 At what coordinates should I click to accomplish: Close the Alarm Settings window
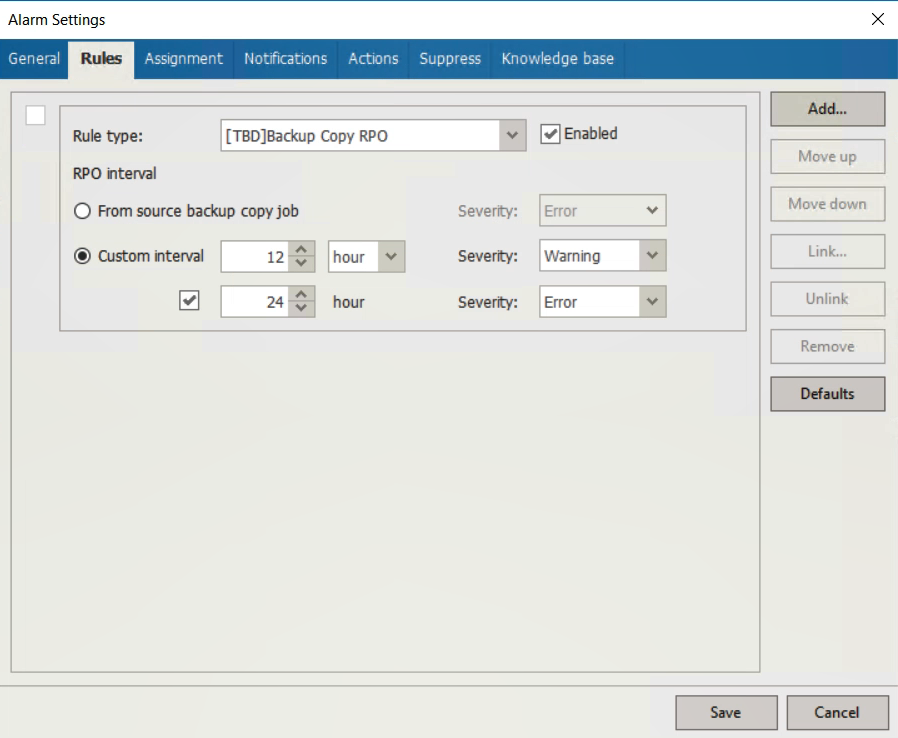[877, 19]
